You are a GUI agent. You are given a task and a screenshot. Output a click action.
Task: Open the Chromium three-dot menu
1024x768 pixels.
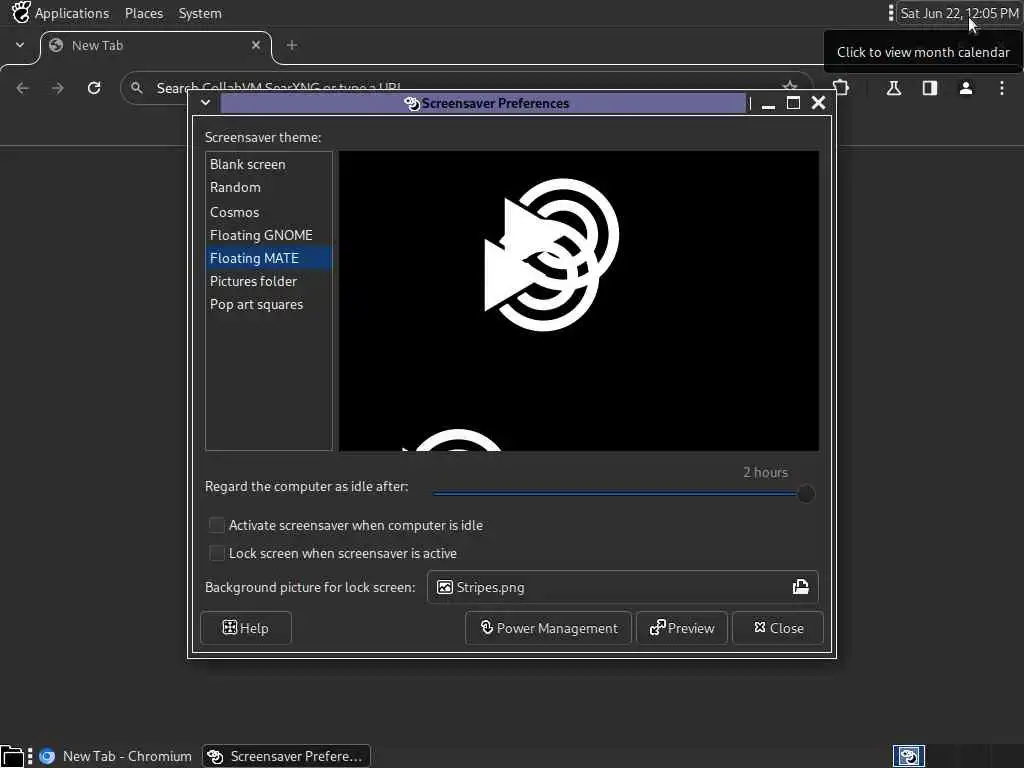point(1002,88)
